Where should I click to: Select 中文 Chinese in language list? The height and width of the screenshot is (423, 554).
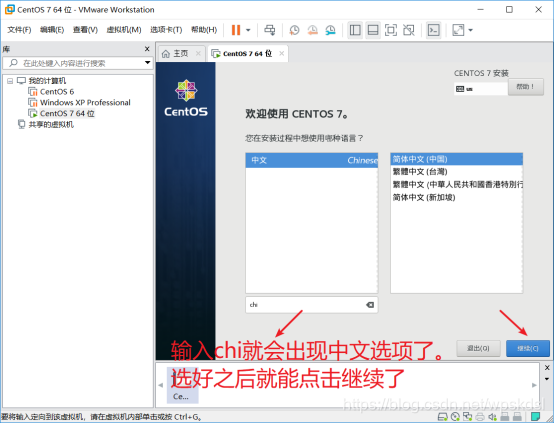[x=312, y=160]
